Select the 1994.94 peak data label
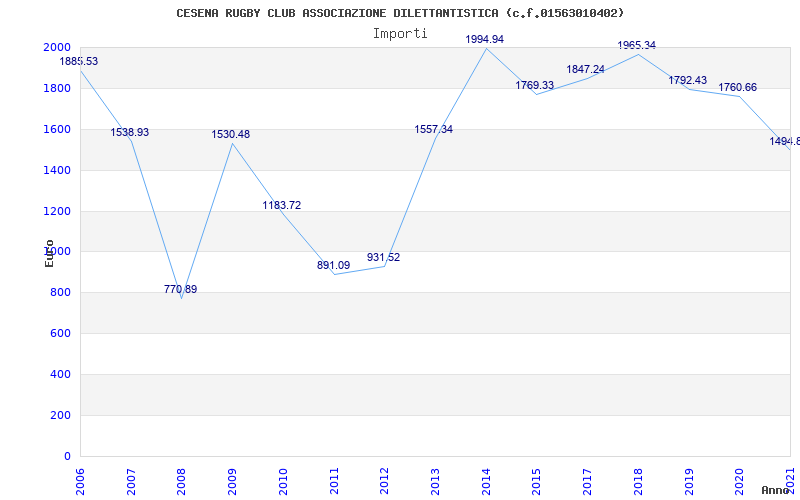 click(484, 39)
